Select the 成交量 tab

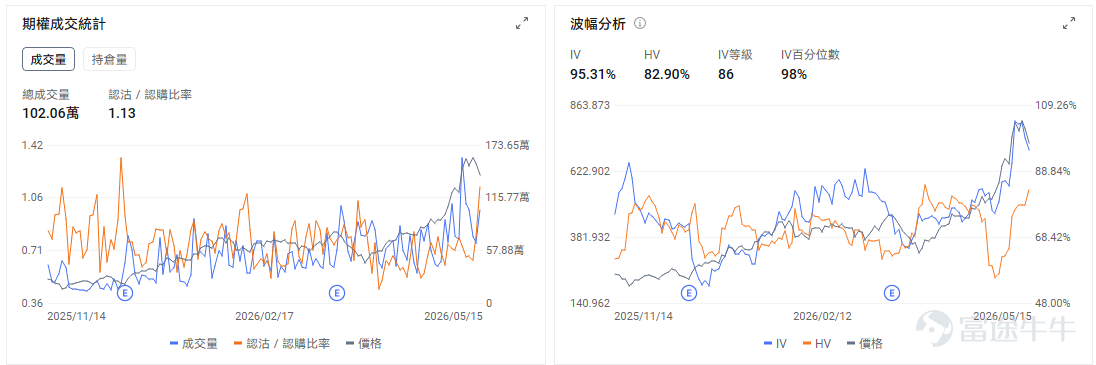coord(48,59)
